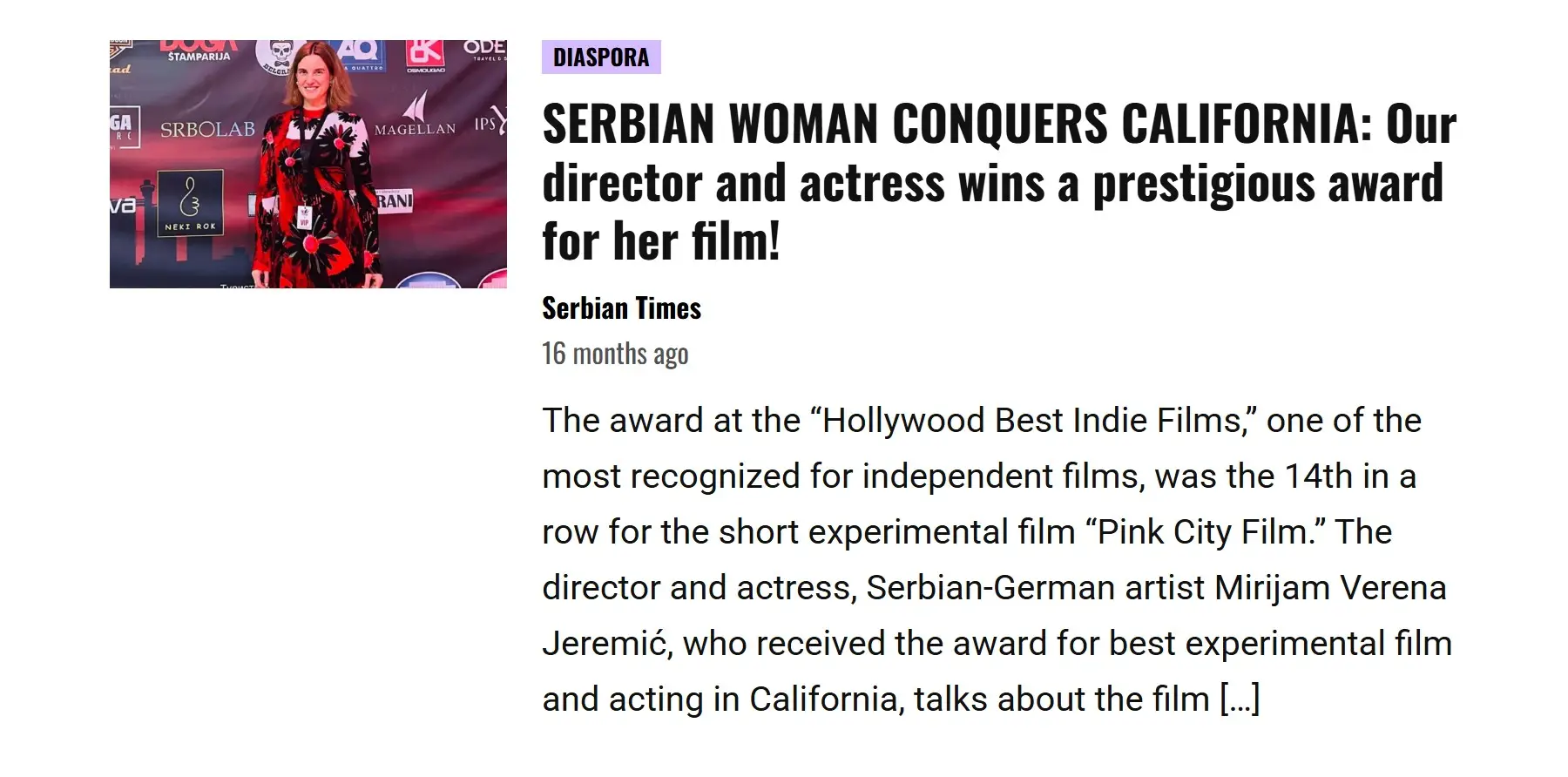Click the VIP lanyard badge on the woman
1568x777 pixels.
pyautogui.click(x=305, y=216)
